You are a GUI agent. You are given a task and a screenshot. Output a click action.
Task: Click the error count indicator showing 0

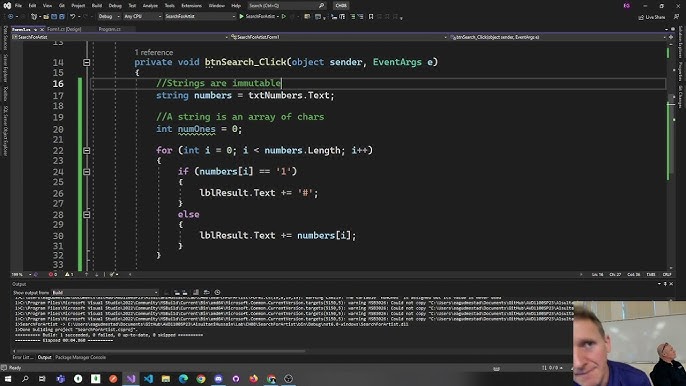point(52,274)
